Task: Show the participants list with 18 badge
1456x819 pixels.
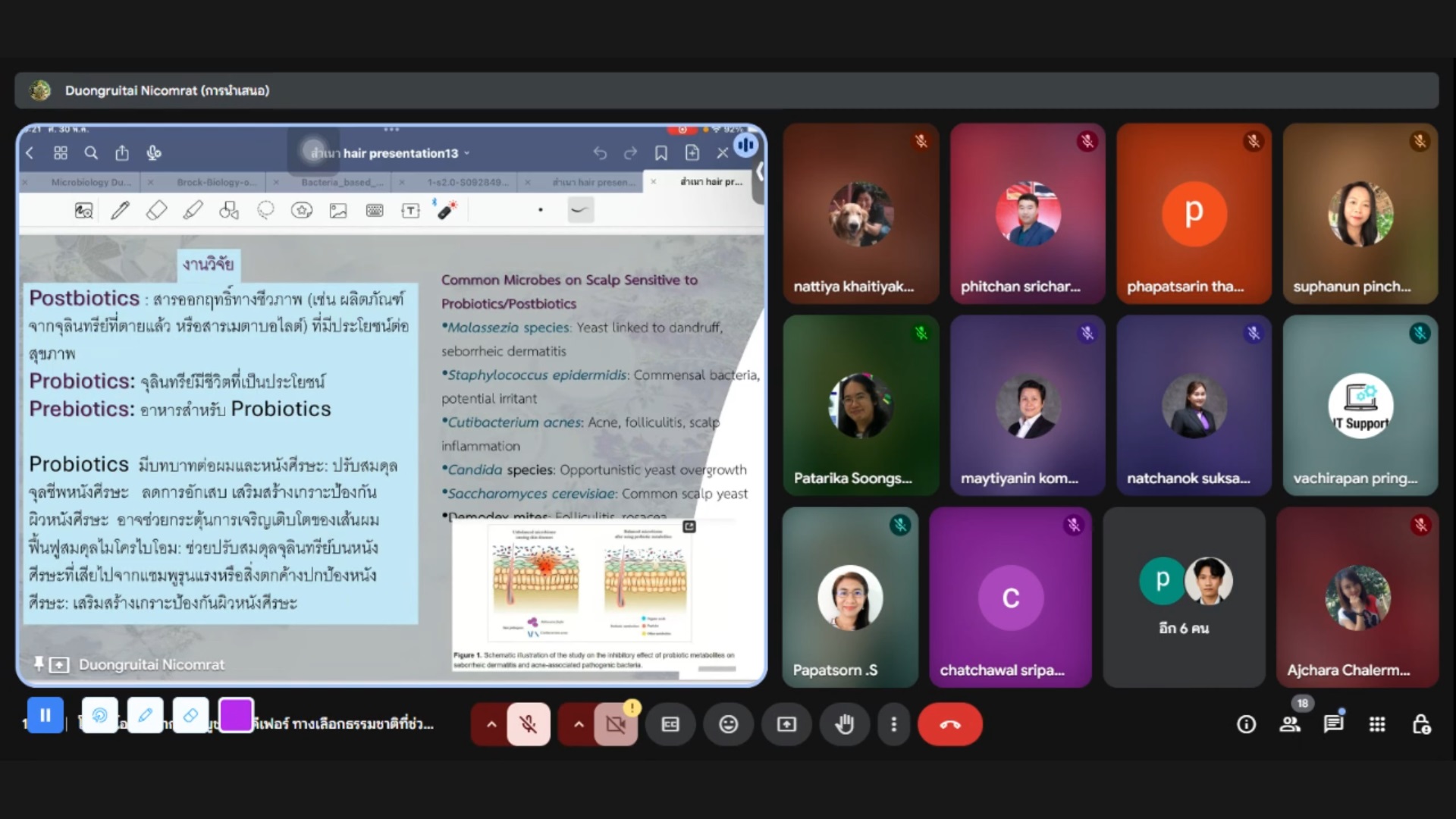Action: pyautogui.click(x=1290, y=725)
